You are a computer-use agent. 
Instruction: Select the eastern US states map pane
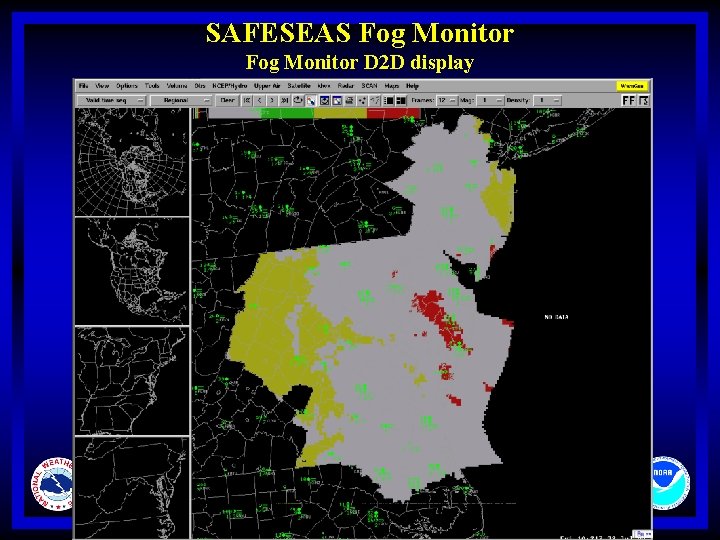(132, 381)
